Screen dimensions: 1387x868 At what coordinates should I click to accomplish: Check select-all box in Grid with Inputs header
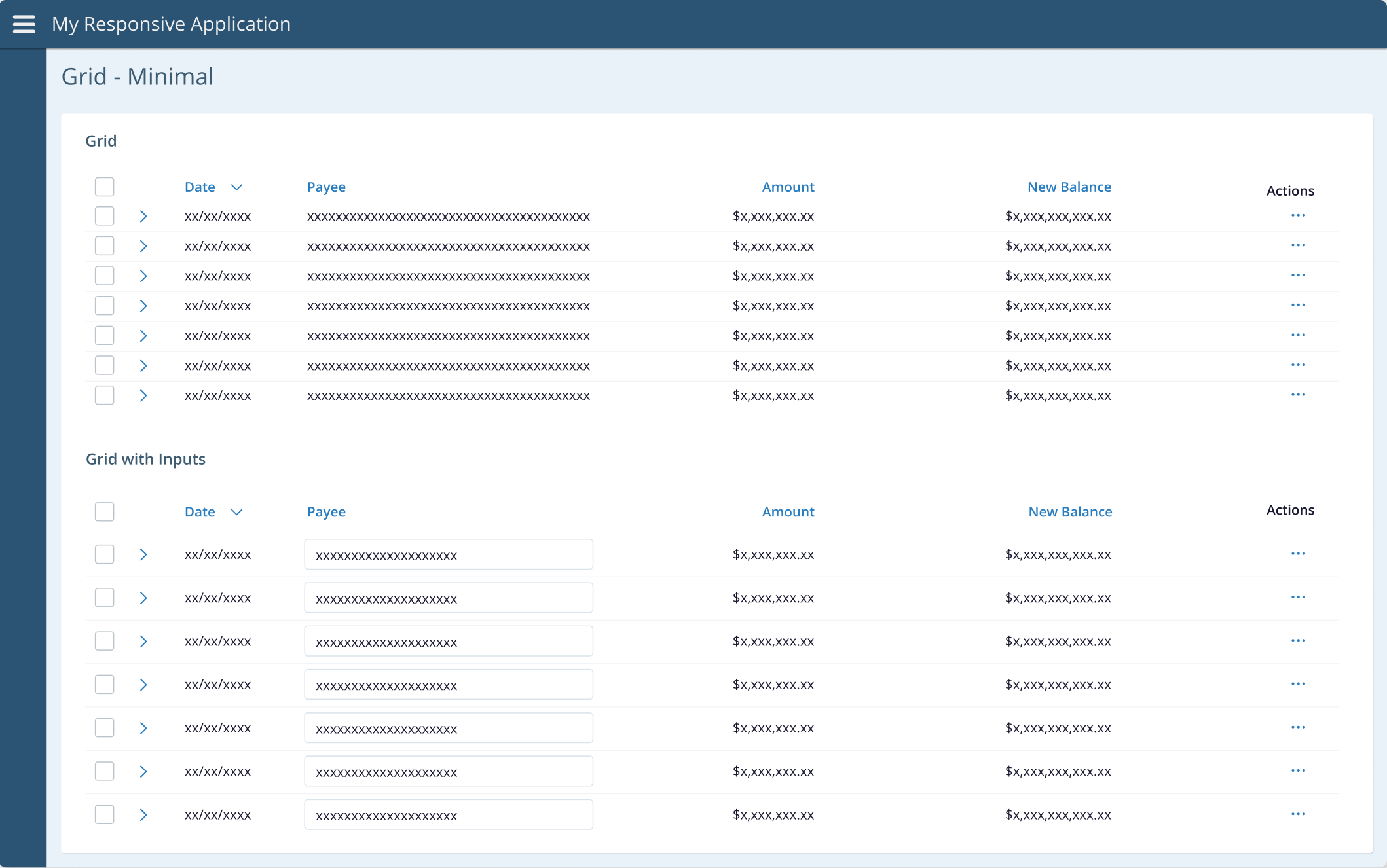(x=104, y=512)
